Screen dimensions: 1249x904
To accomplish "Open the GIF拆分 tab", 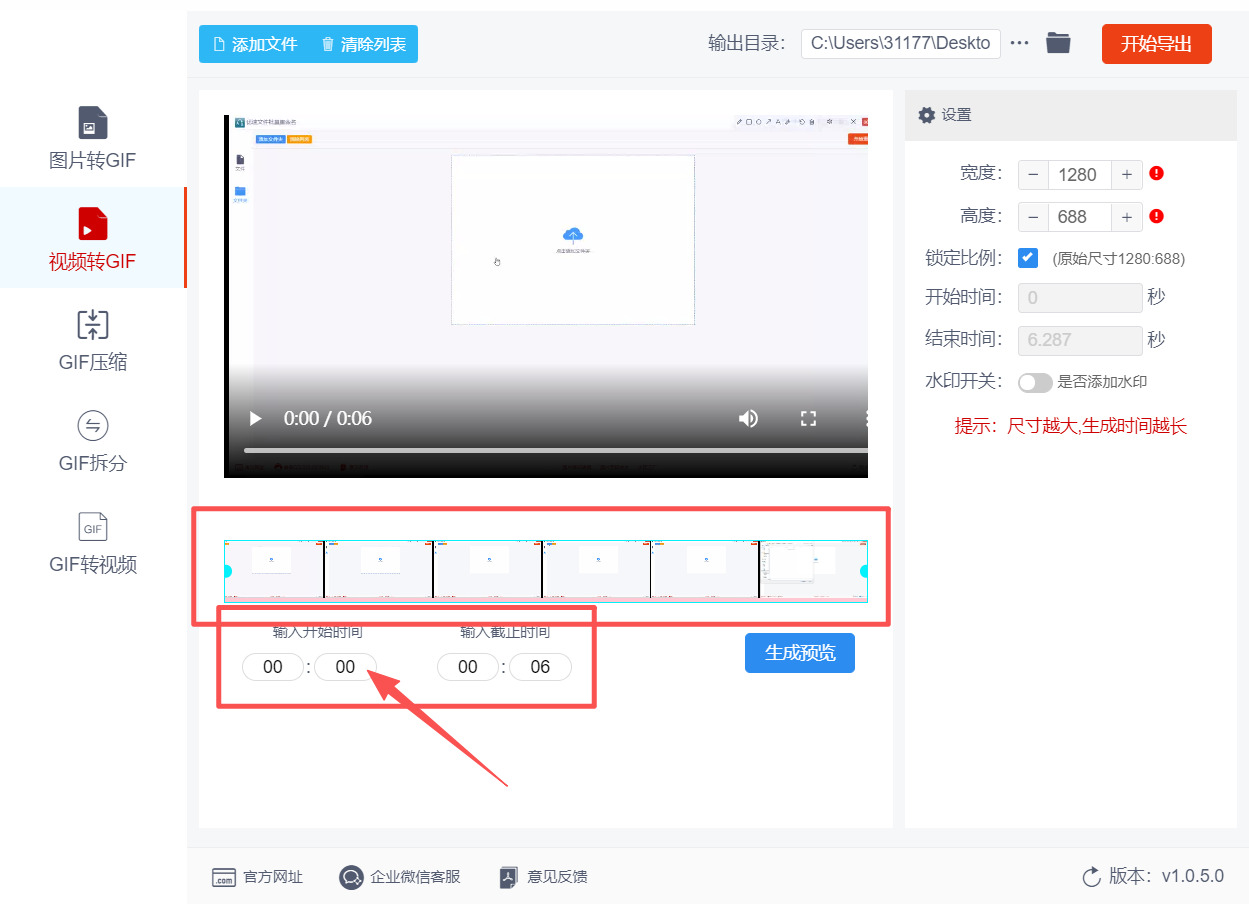I will [92, 440].
